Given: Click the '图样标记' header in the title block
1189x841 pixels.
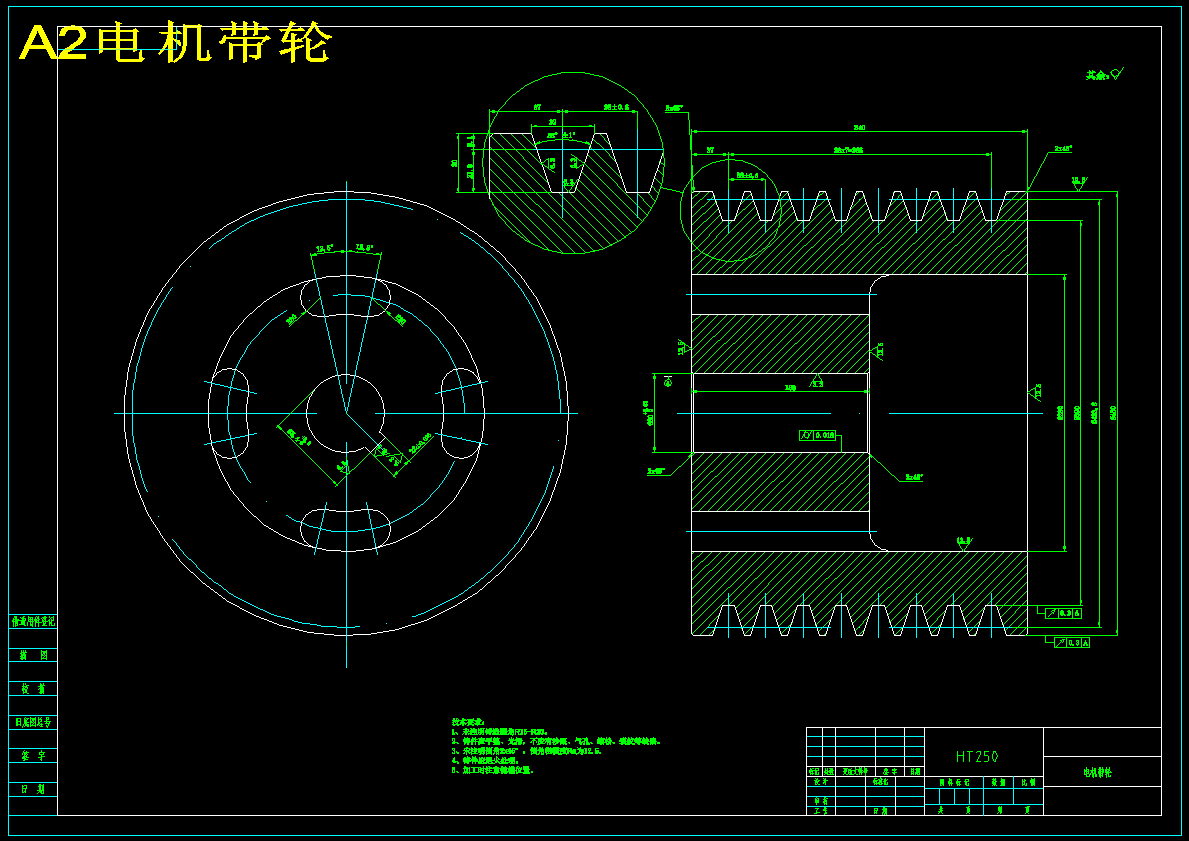Looking at the screenshot, I should click(x=954, y=782).
